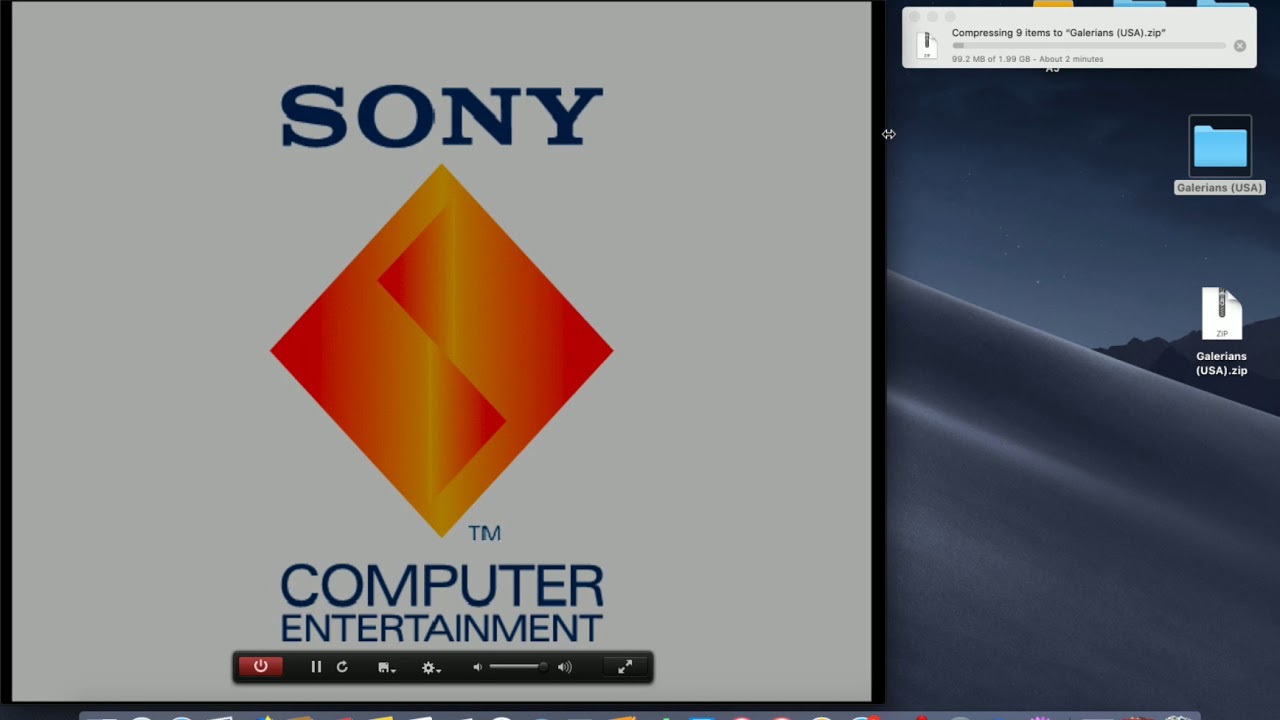Toggle full screen mode in the game bar

[625, 667]
